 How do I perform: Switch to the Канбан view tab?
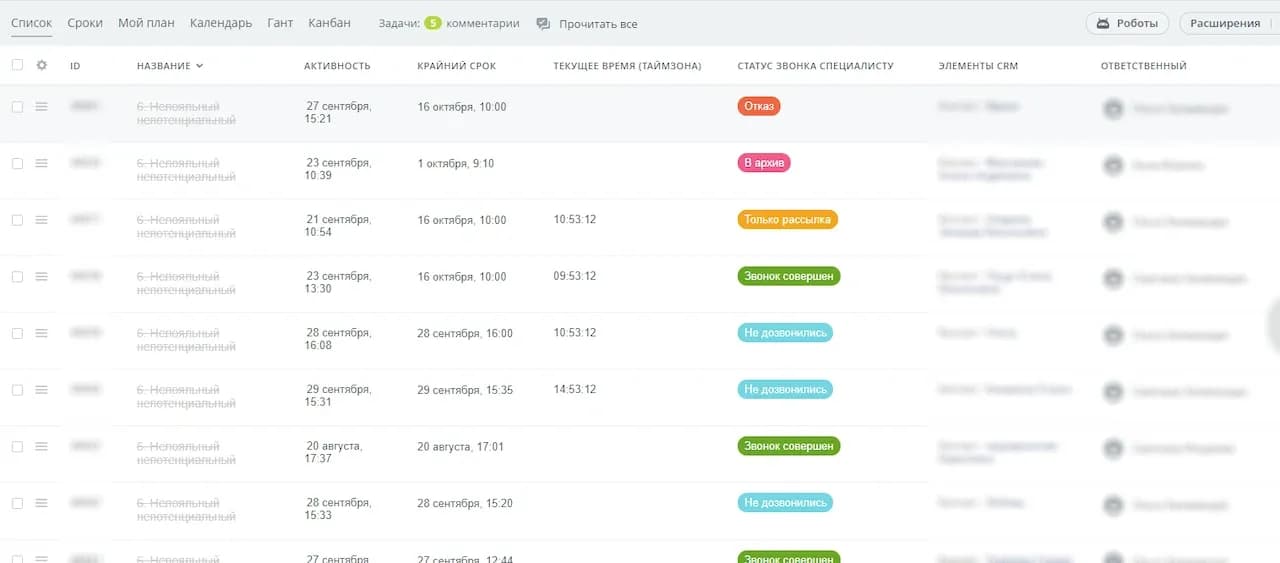point(329,23)
